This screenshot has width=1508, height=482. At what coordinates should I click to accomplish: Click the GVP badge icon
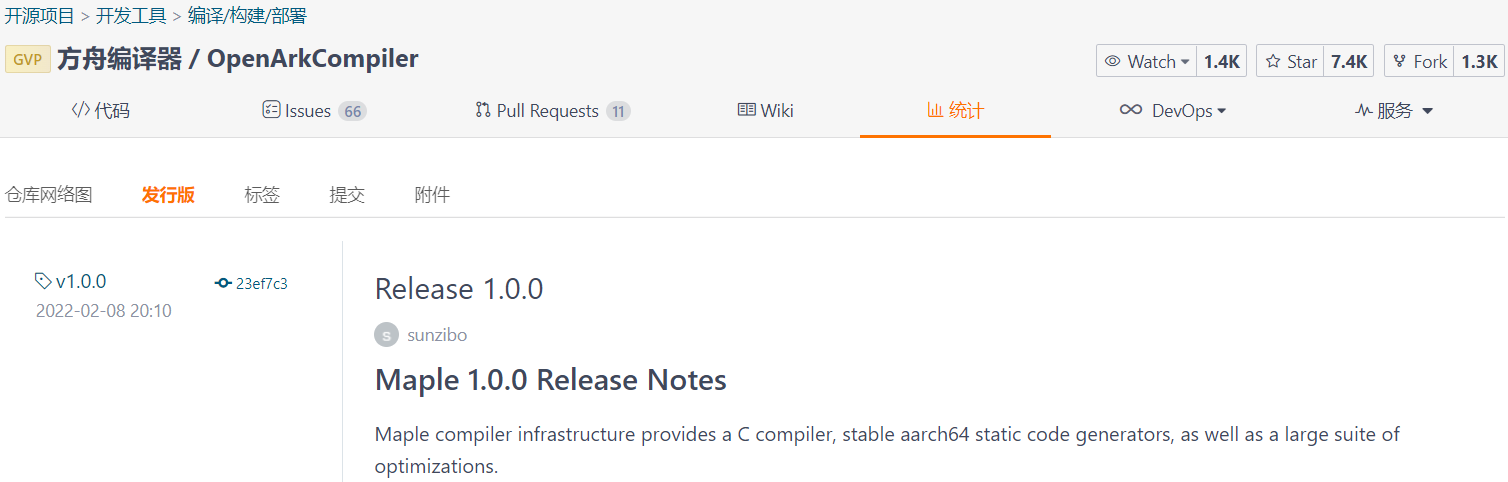tap(27, 60)
